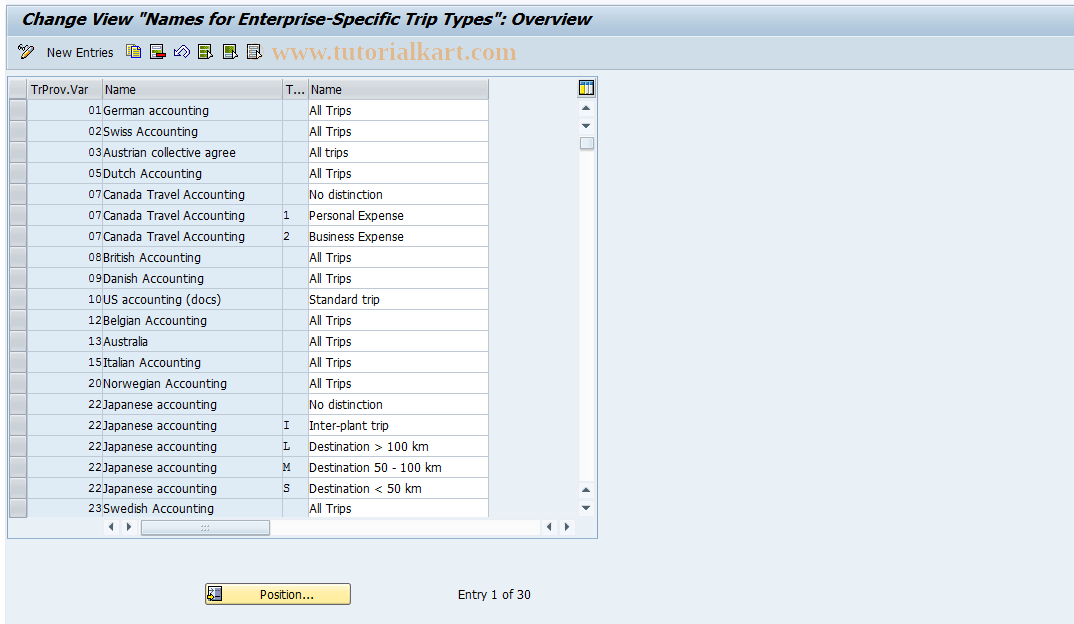Click the T... trip type column header

point(295,90)
